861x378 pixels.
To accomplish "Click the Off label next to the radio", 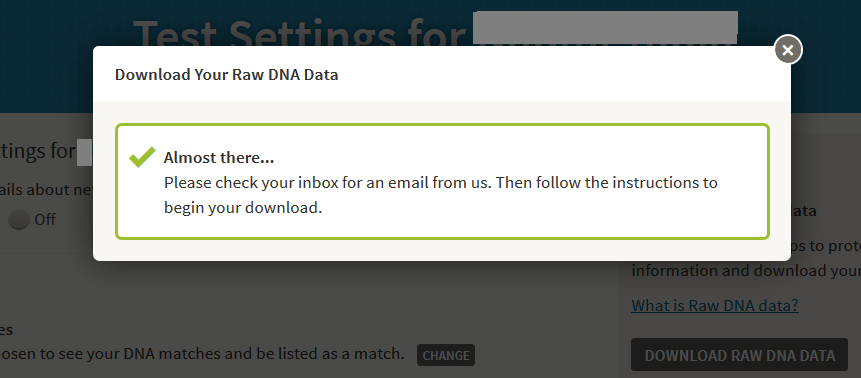I will 45,220.
